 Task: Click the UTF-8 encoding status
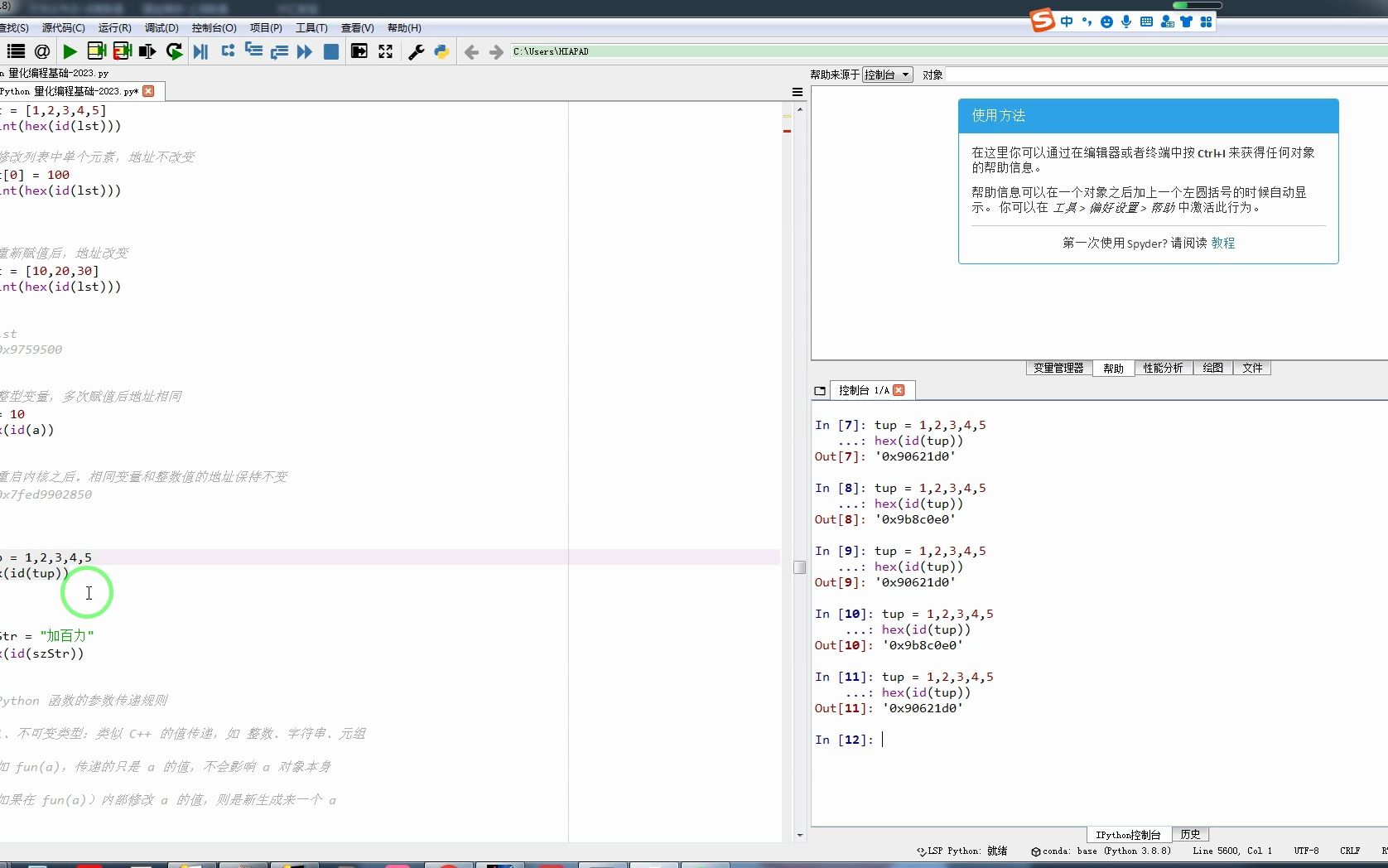coord(1306,851)
